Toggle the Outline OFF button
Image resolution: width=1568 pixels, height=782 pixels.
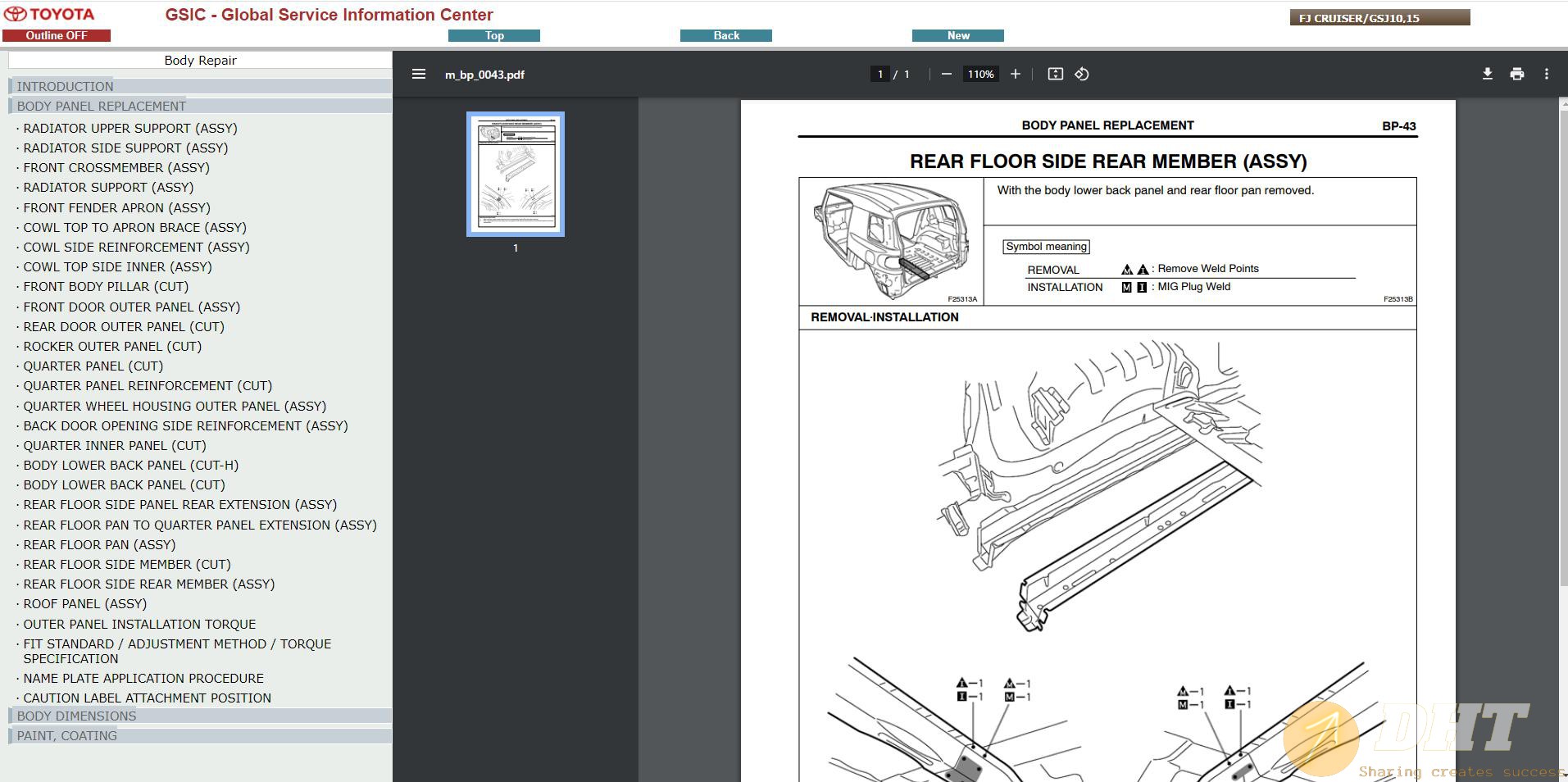click(x=57, y=35)
